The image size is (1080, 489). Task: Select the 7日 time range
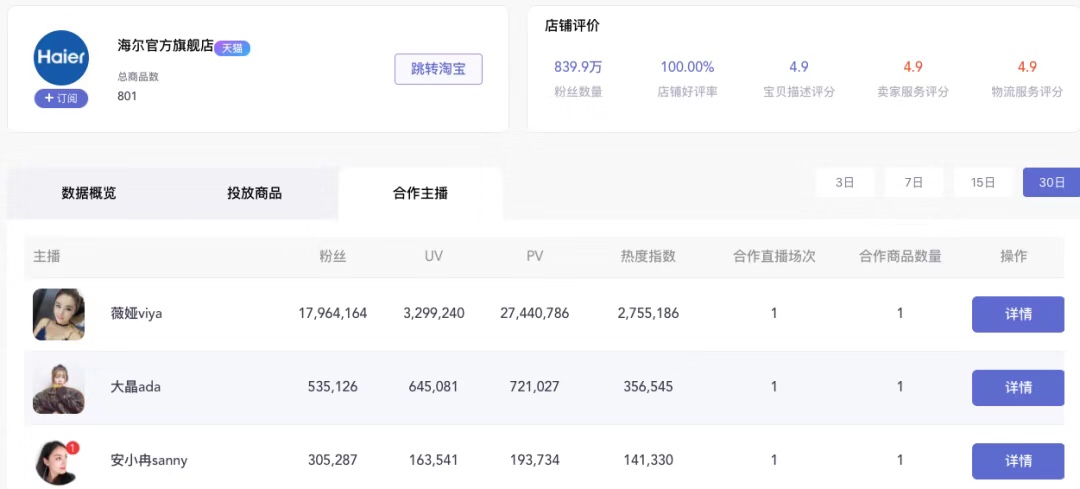914,183
